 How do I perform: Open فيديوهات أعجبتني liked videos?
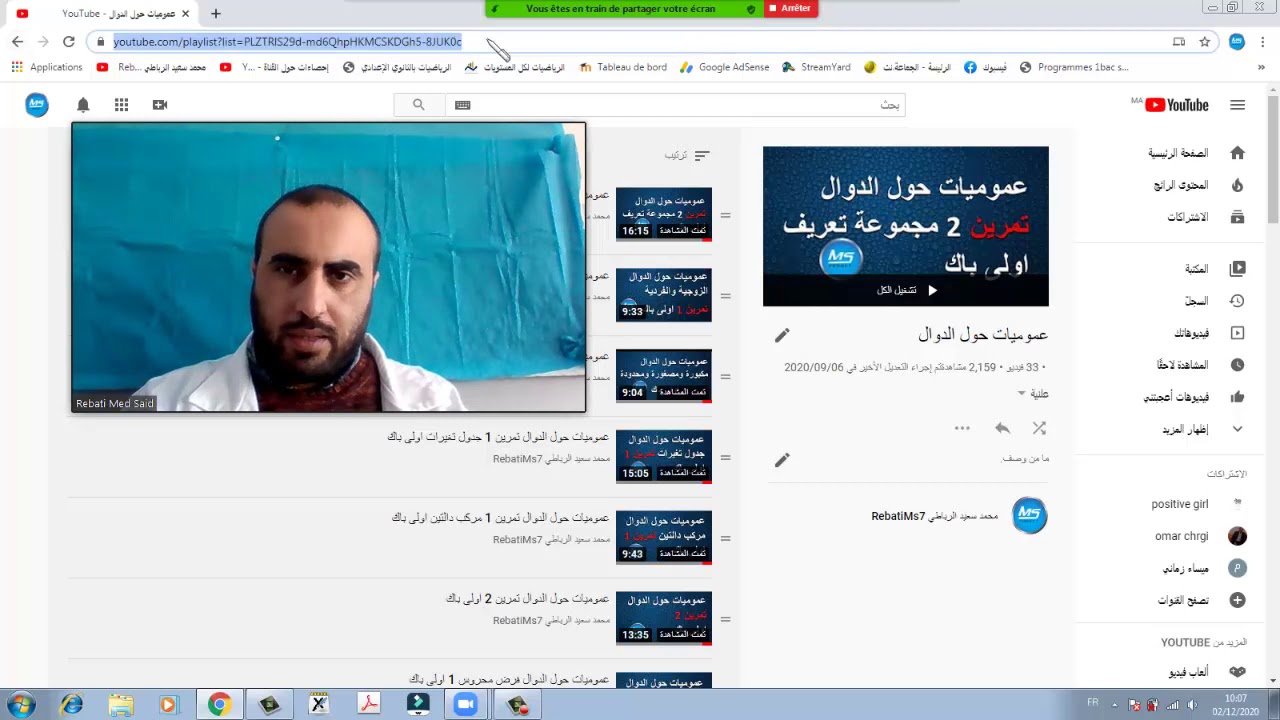(x=1195, y=397)
